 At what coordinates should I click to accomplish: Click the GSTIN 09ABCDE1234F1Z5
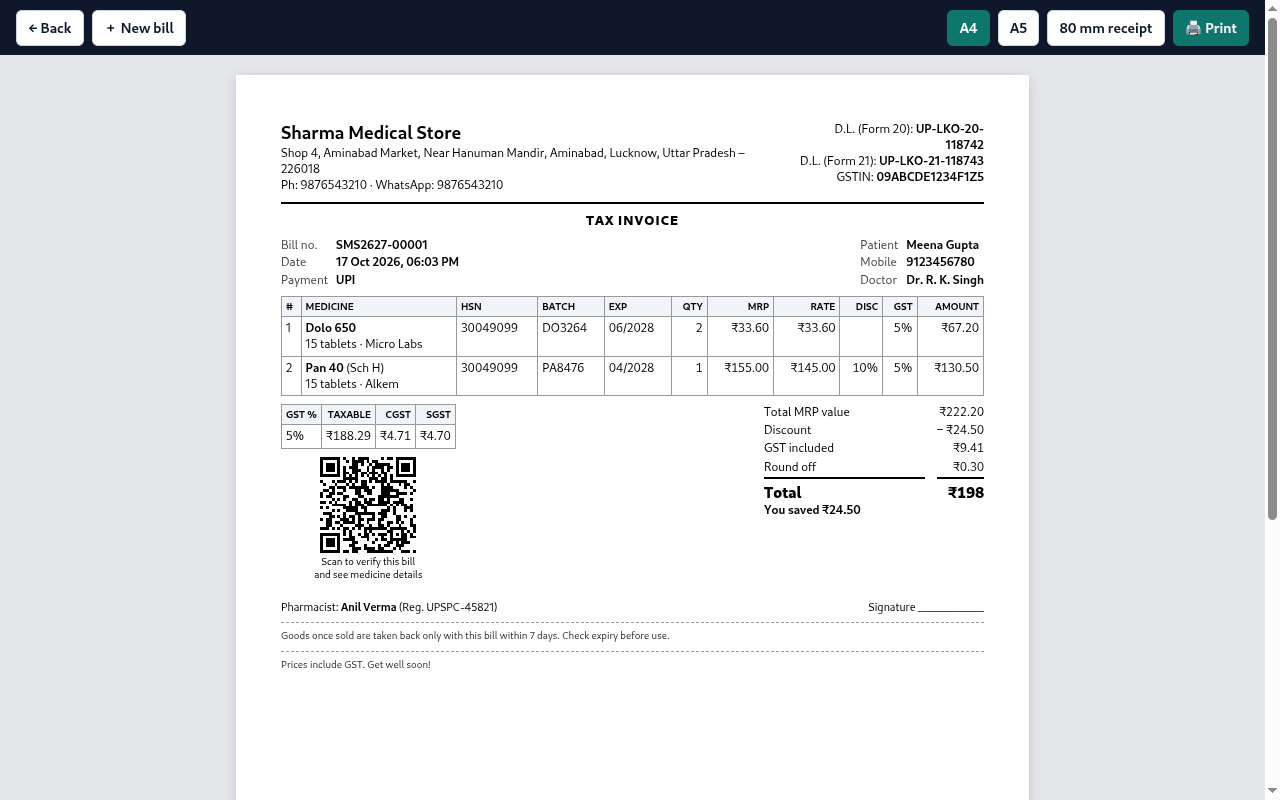coord(930,177)
